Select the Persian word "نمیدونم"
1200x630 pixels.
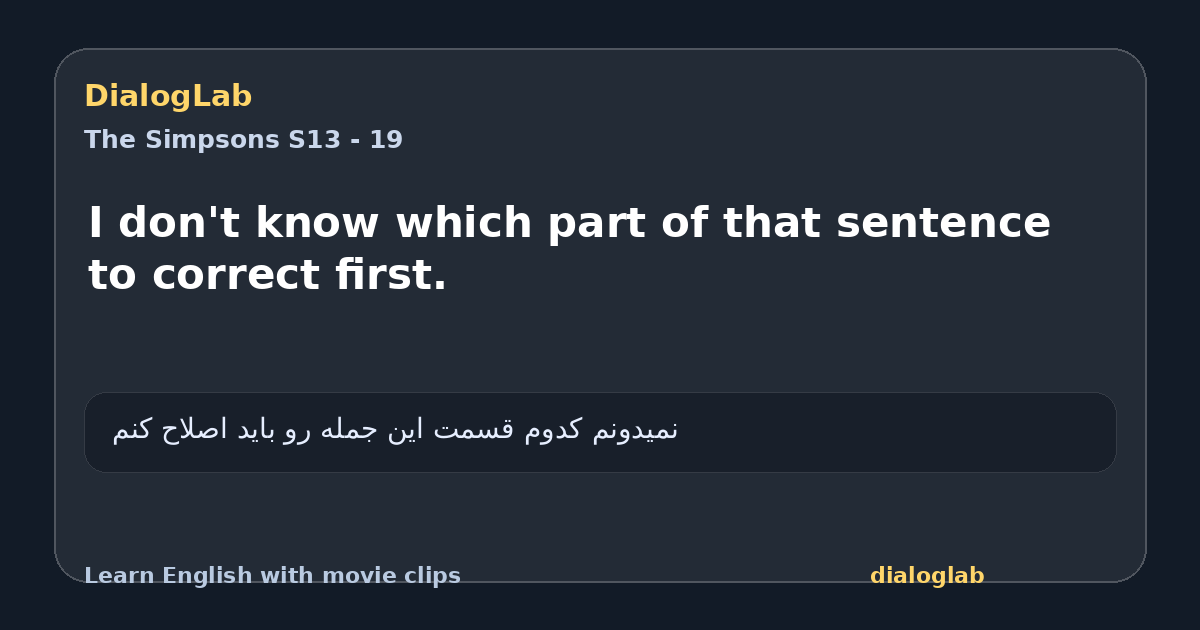[635, 430]
